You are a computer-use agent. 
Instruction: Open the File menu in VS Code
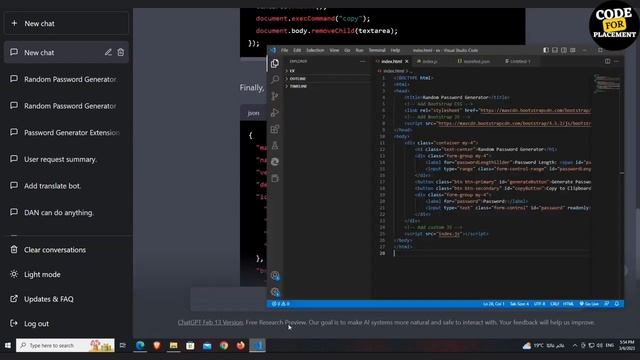[284, 50]
